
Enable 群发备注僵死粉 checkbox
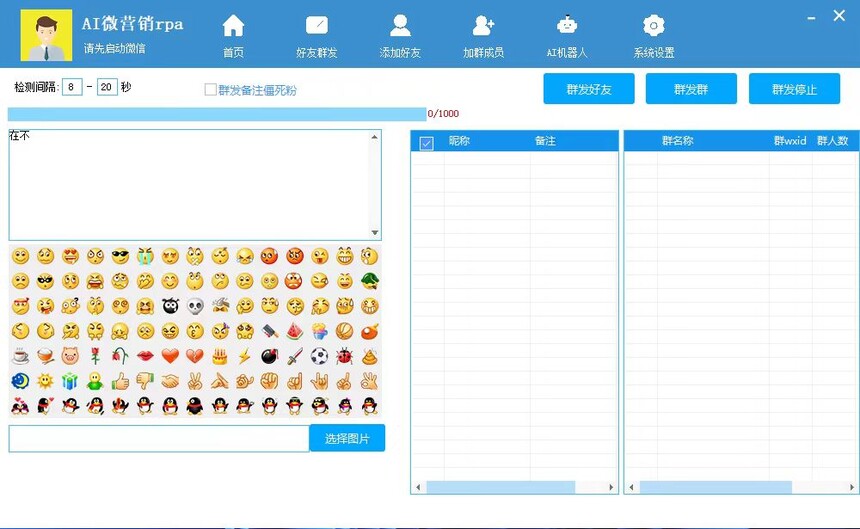211,90
